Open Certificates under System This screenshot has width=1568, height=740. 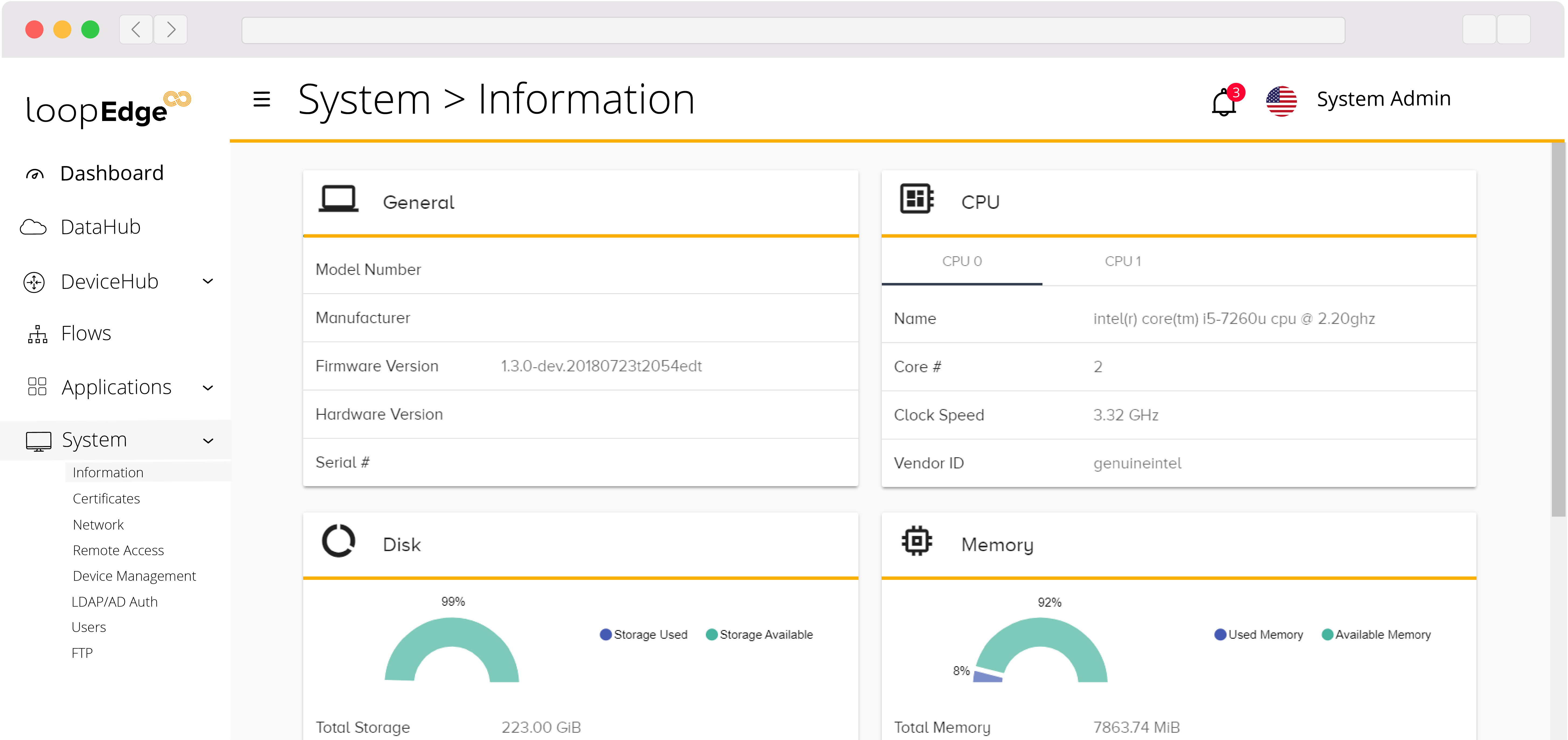click(106, 499)
